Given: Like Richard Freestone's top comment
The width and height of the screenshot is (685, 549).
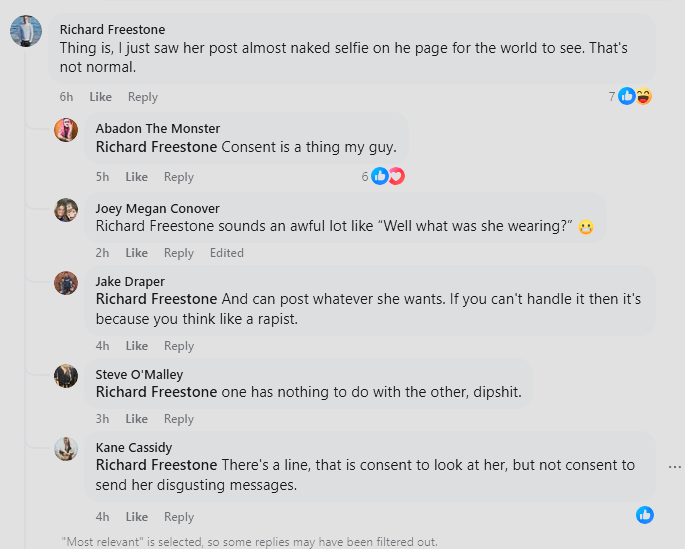Looking at the screenshot, I should [x=100, y=97].
